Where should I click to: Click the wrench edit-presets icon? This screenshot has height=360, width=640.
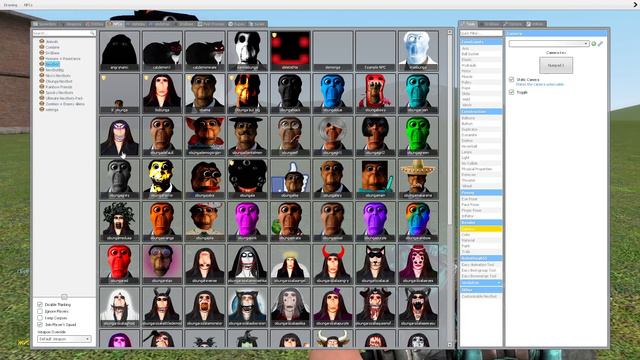[x=600, y=44]
